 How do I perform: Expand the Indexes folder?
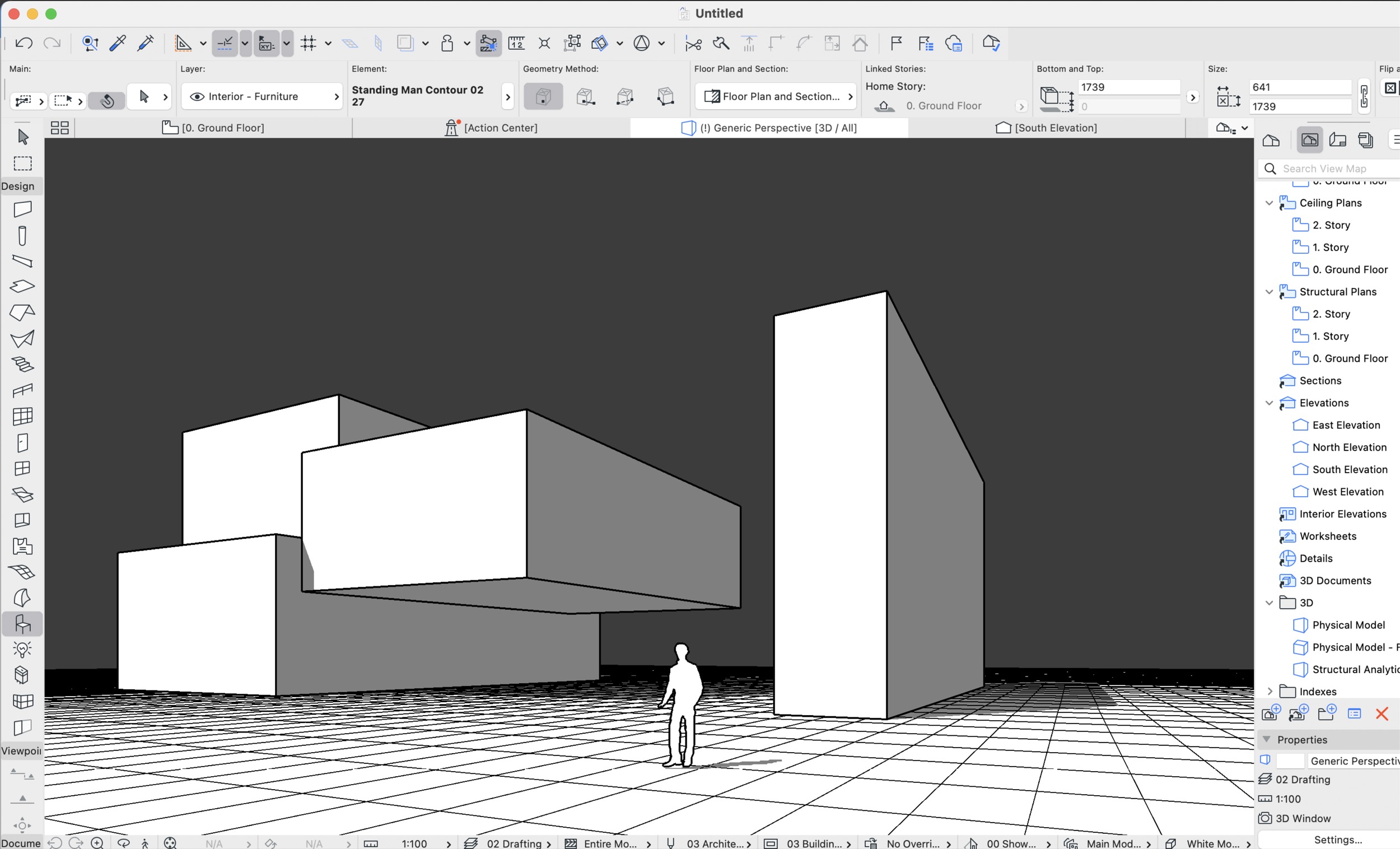(x=1270, y=692)
